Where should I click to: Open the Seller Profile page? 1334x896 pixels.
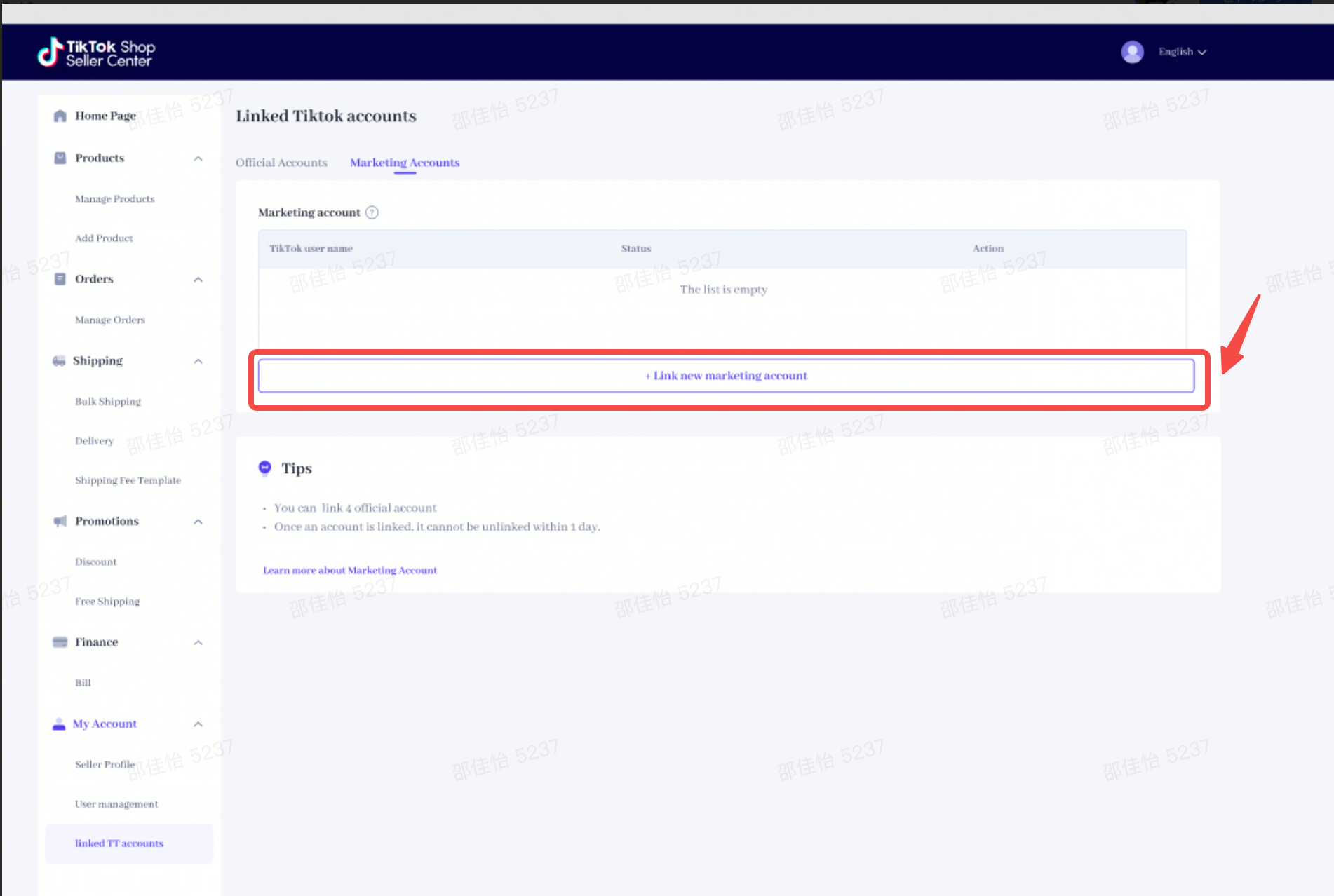tap(105, 765)
